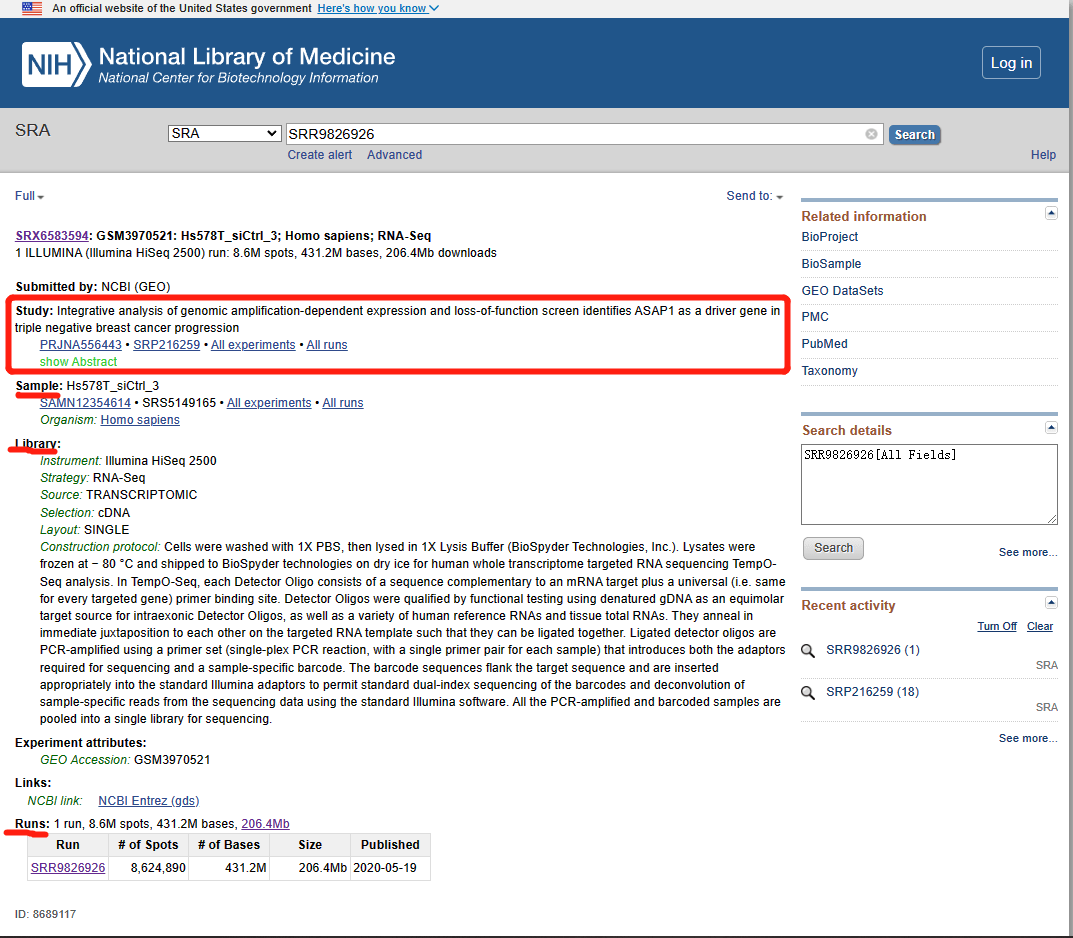The image size is (1073, 938).
Task: Open the Help link
Action: [x=1043, y=155]
